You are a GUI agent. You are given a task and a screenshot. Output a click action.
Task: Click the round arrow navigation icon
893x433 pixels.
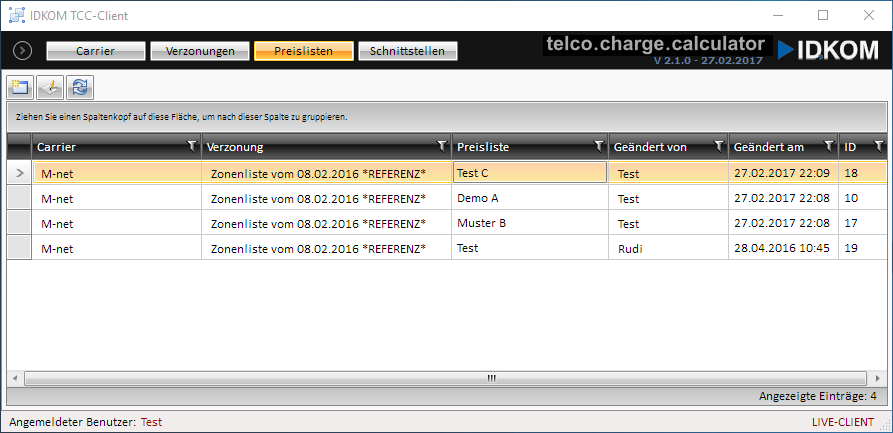coord(22,51)
